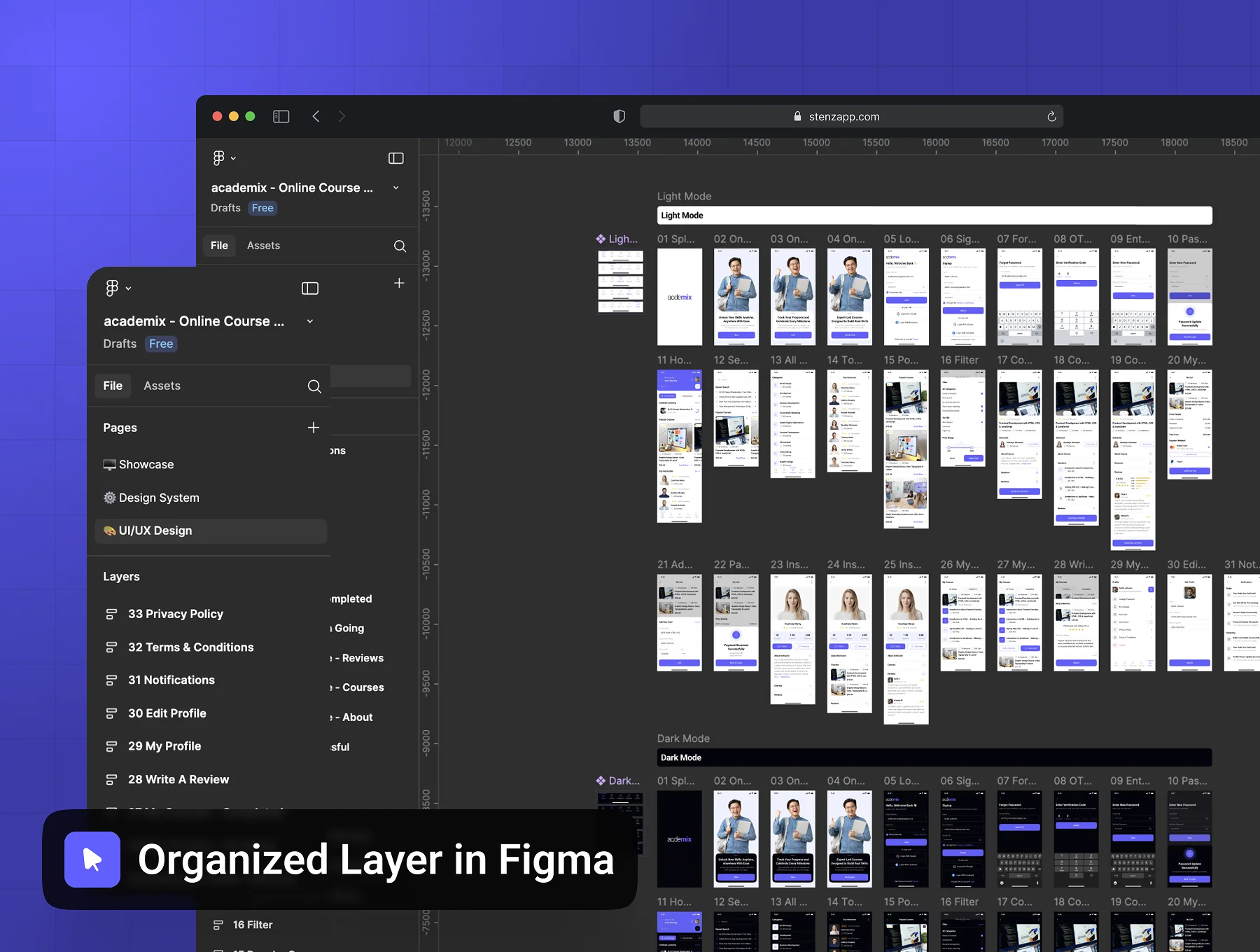Reload the page with the refresh icon
Viewport: 1260px width, 952px height.
1051,117
